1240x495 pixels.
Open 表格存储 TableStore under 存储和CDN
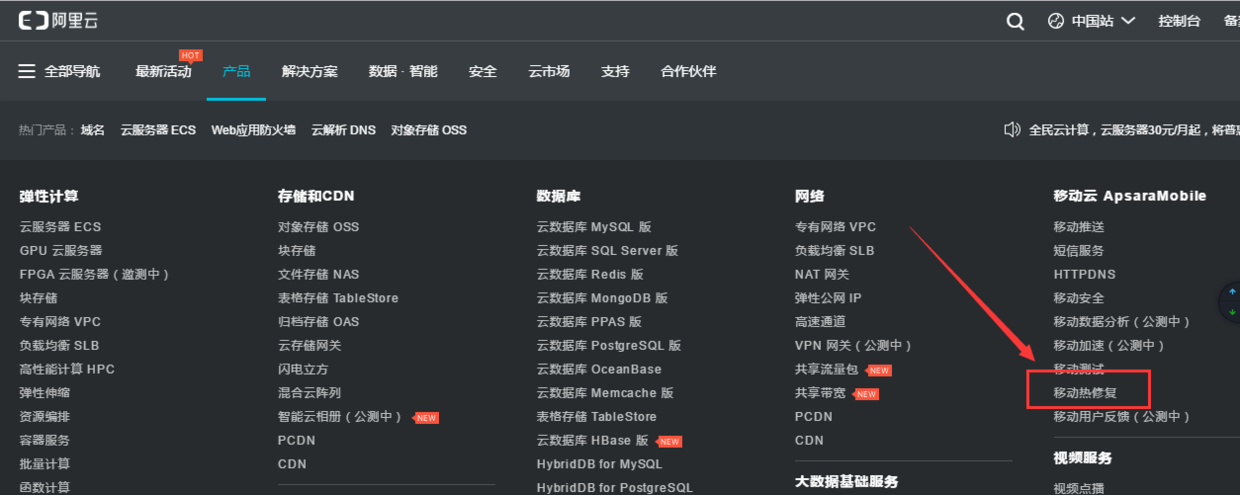(x=338, y=298)
